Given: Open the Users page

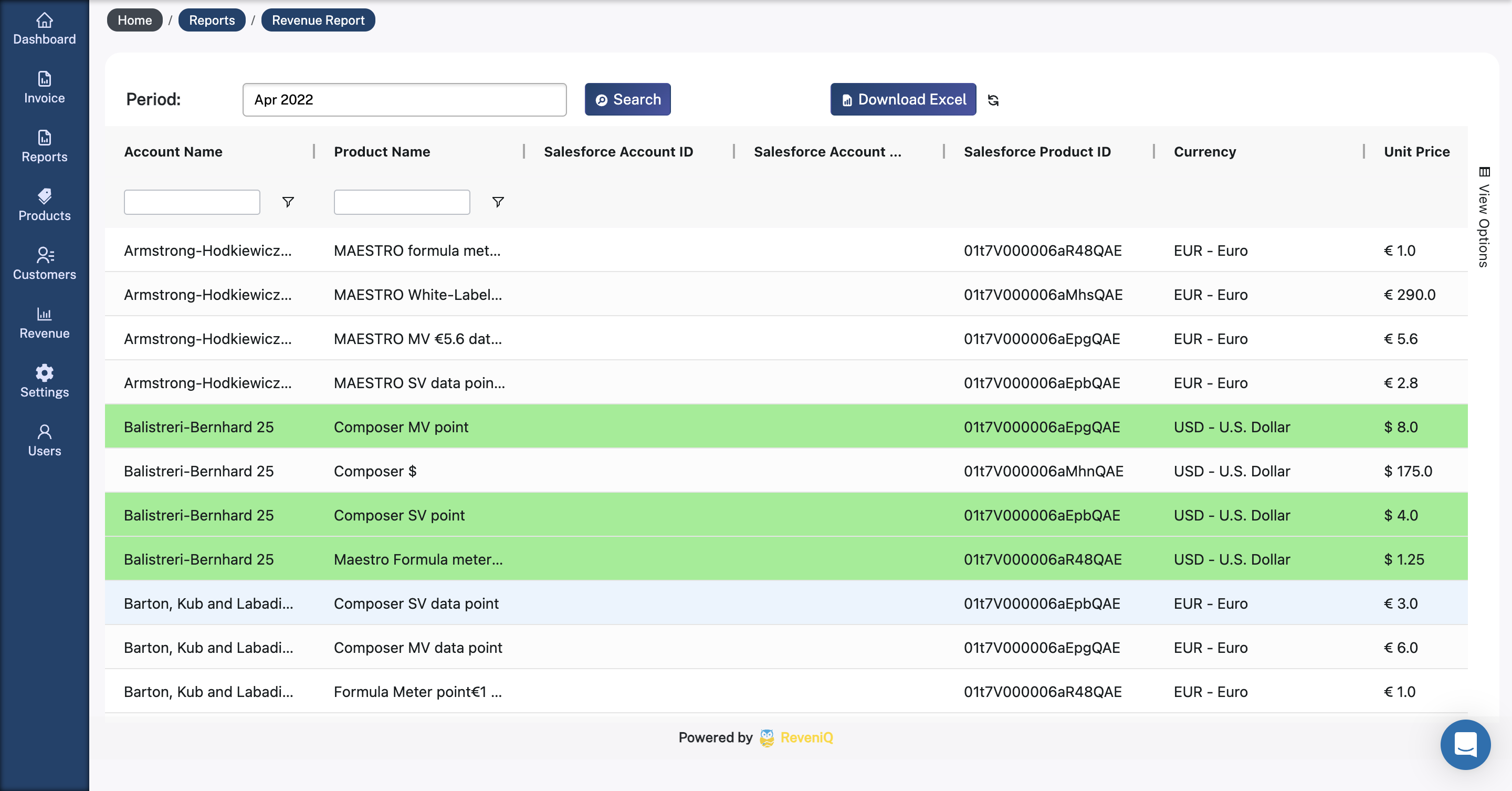Looking at the screenshot, I should pos(44,441).
